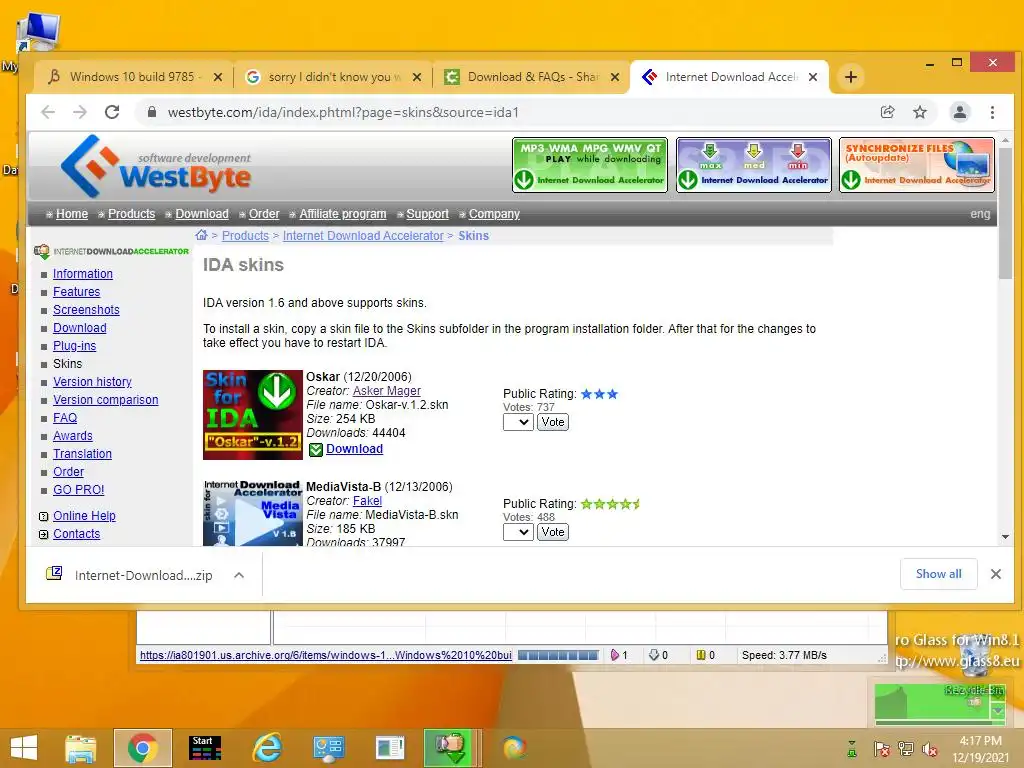The height and width of the screenshot is (768, 1024).
Task: Click the 'eng' language selector
Action: [980, 214]
